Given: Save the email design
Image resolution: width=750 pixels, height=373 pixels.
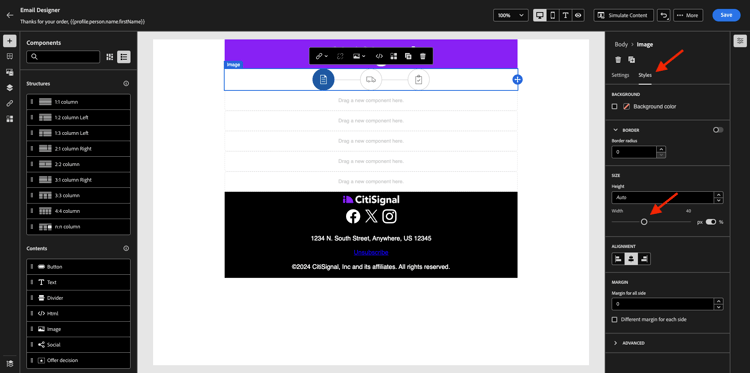Looking at the screenshot, I should tap(726, 15).
